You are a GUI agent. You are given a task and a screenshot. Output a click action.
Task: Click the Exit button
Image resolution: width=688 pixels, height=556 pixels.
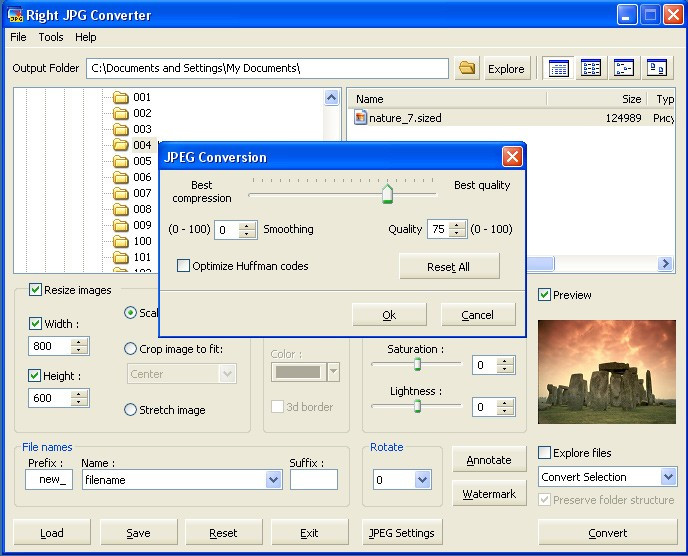tap(309, 533)
